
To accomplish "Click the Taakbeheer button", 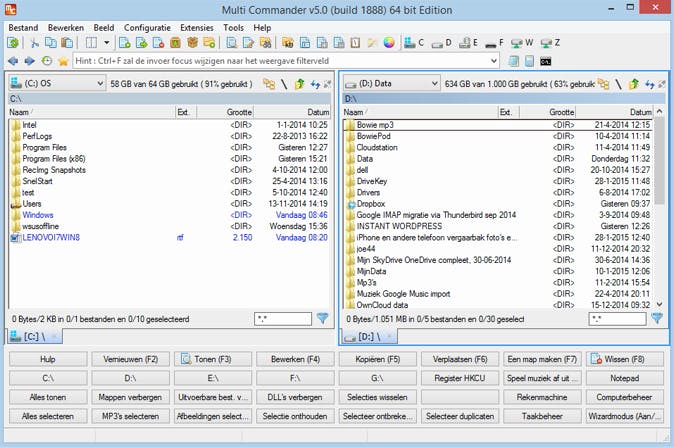I will point(542,416).
